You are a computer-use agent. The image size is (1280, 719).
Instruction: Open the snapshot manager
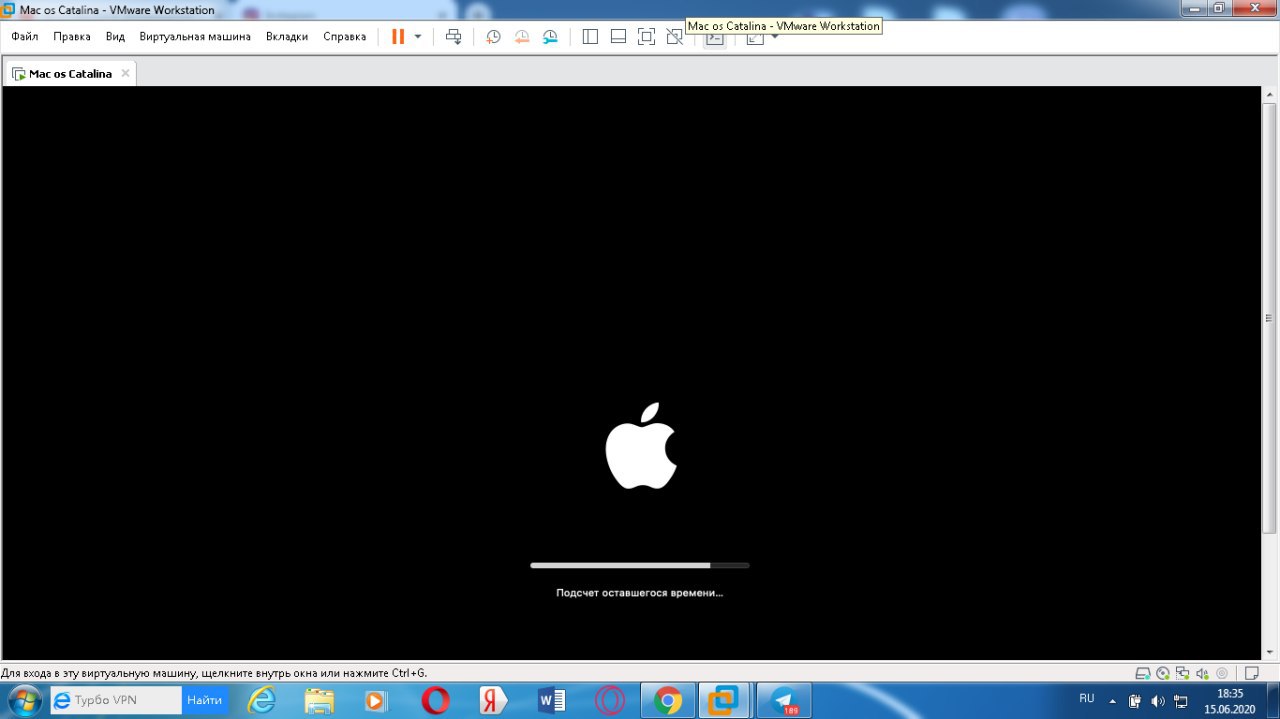coord(550,36)
